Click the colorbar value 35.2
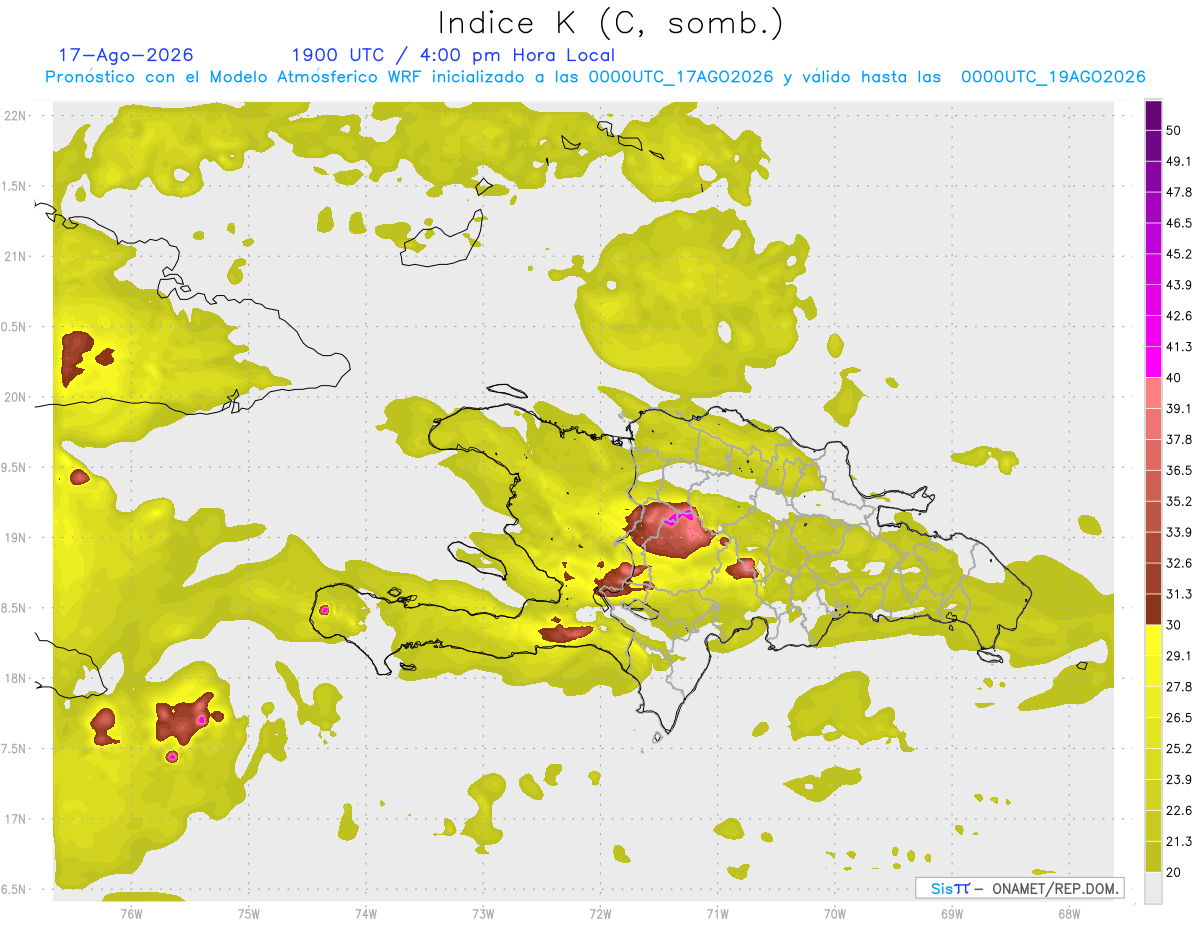 [1181, 501]
